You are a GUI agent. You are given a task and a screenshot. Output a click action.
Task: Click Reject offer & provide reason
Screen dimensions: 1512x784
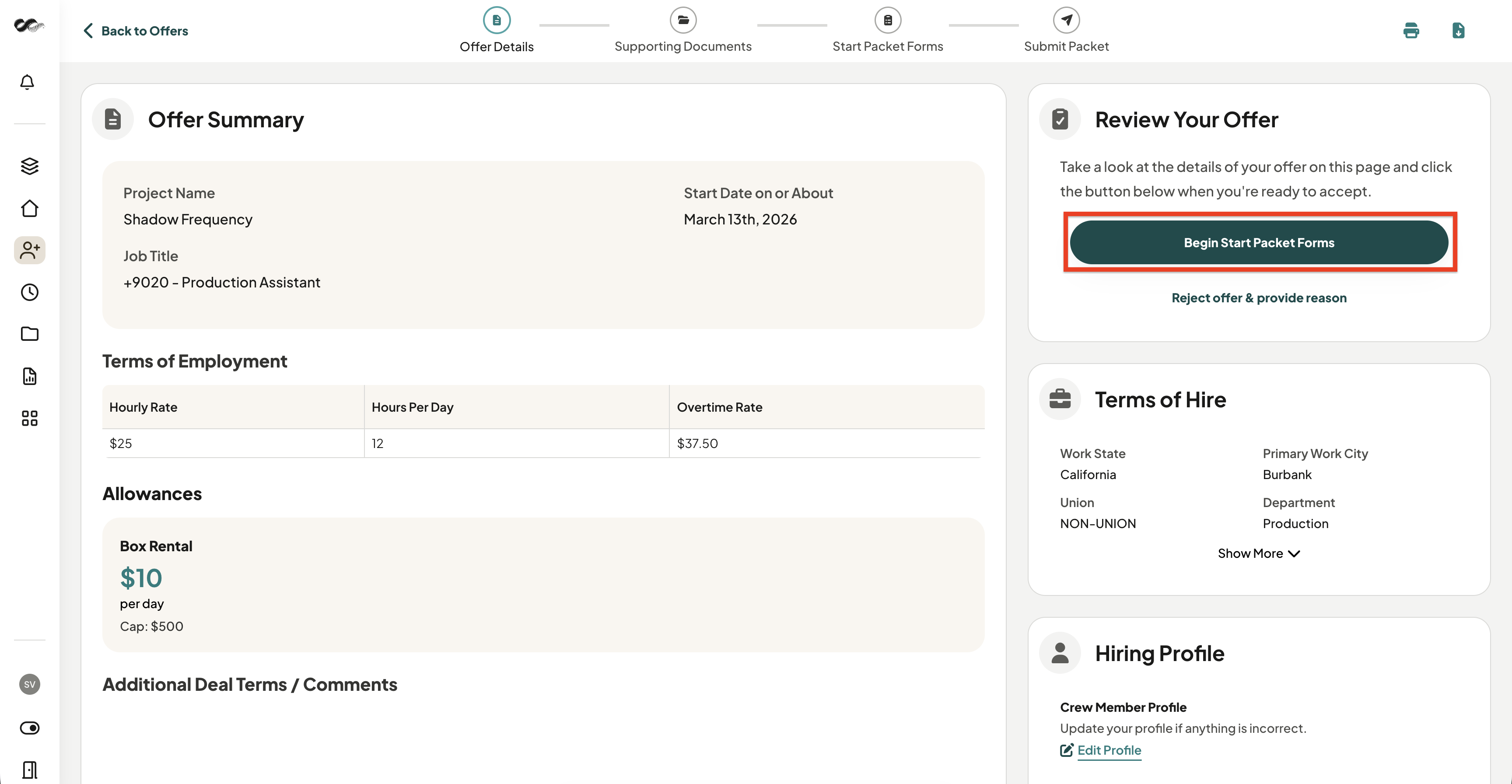1259,297
